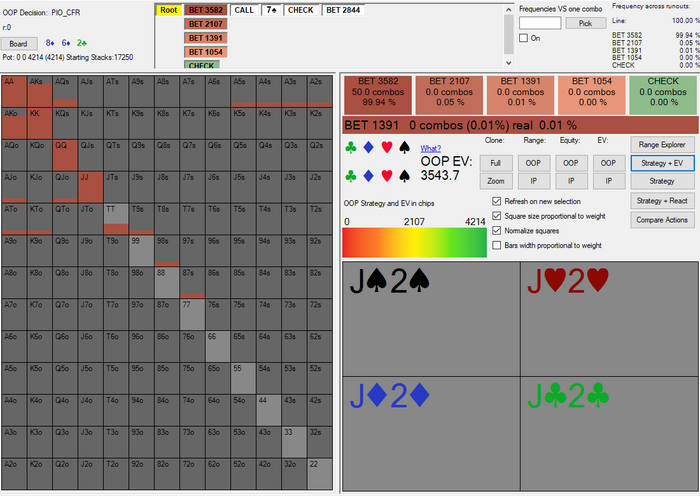
Task: Toggle Square size proportional to weight
Action: click(x=496, y=216)
